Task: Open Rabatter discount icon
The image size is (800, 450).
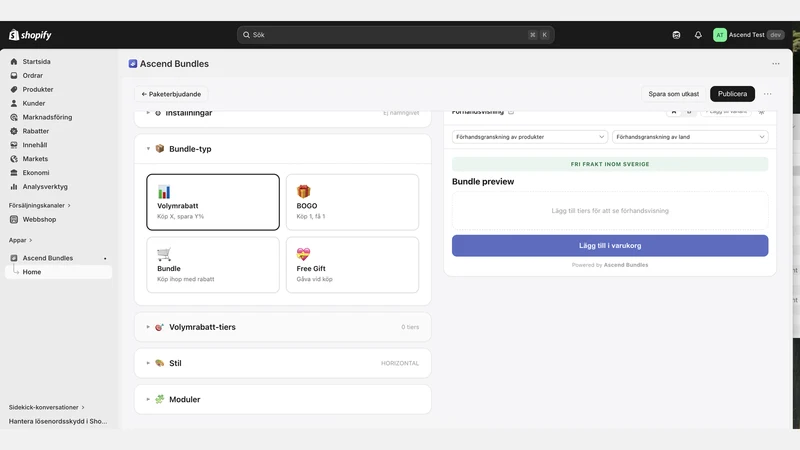Action: 14,131
